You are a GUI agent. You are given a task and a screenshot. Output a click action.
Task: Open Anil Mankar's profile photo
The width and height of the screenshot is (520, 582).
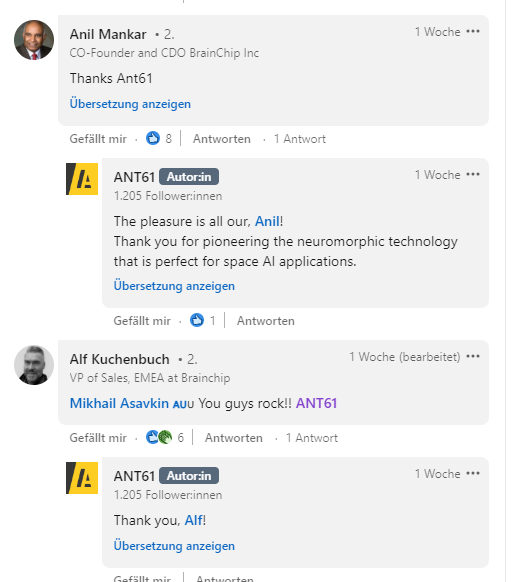(34, 40)
